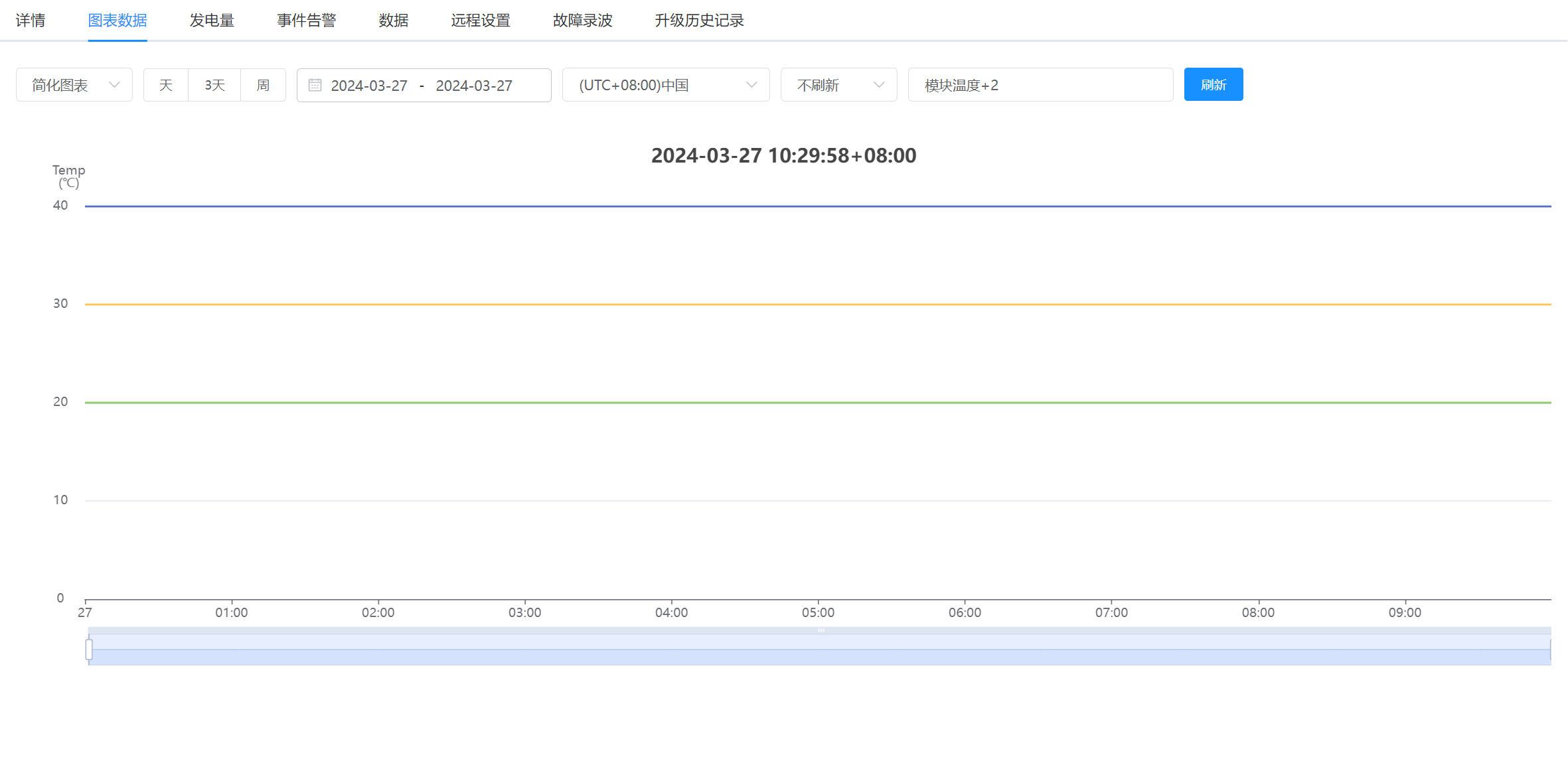Select the 3天 range button
The height and width of the screenshot is (765, 1568).
pos(214,85)
